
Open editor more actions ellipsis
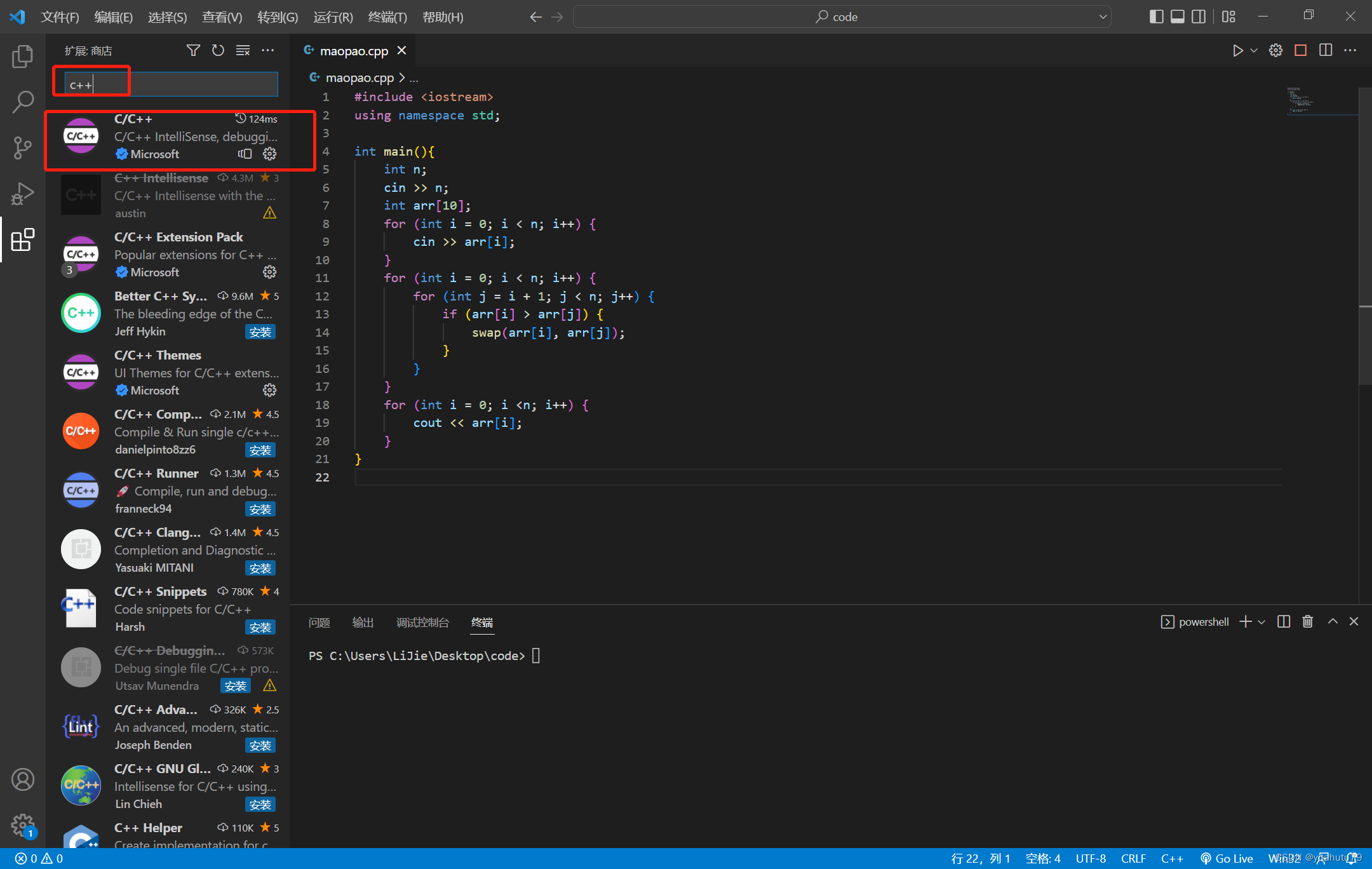pyautogui.click(x=1350, y=50)
